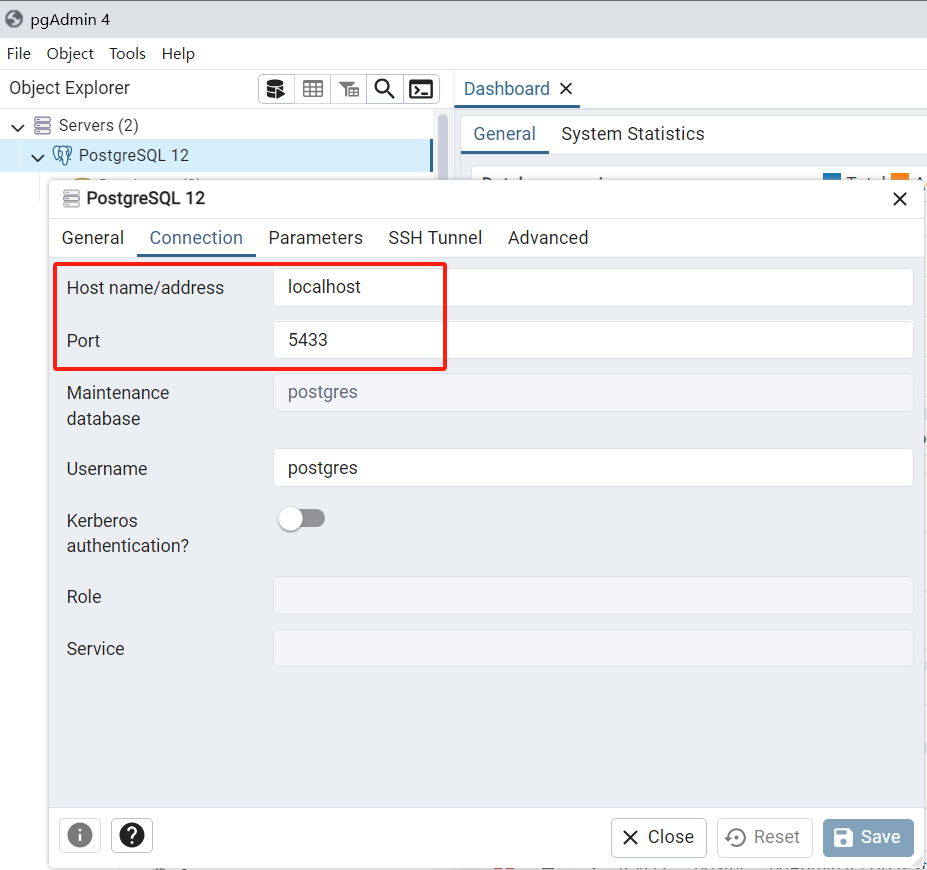
Task: Click the Service input field
Action: click(593, 648)
